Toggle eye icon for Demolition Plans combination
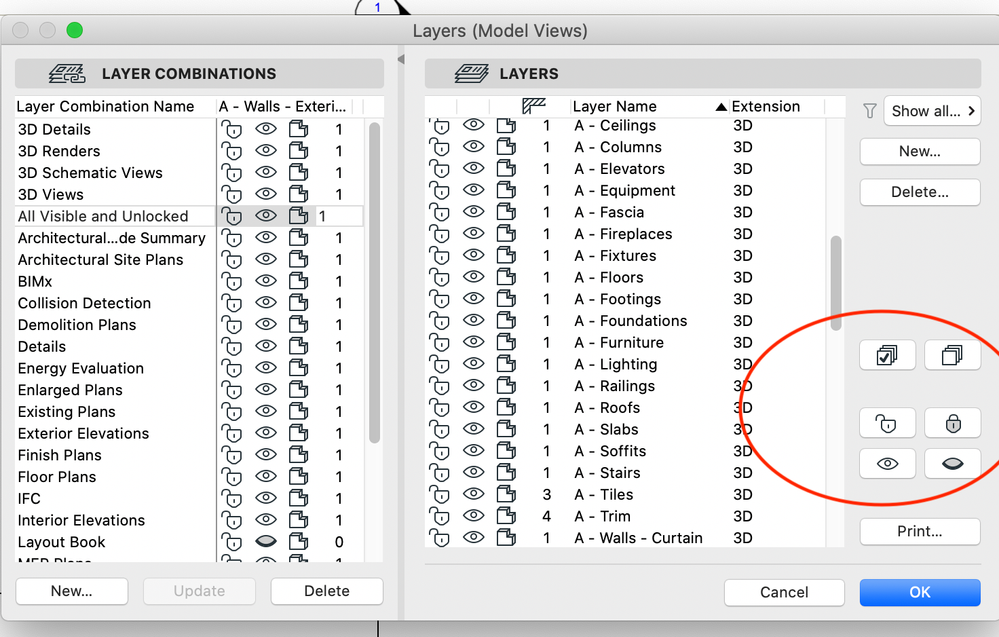The width and height of the screenshot is (999, 637). pyautogui.click(x=266, y=324)
